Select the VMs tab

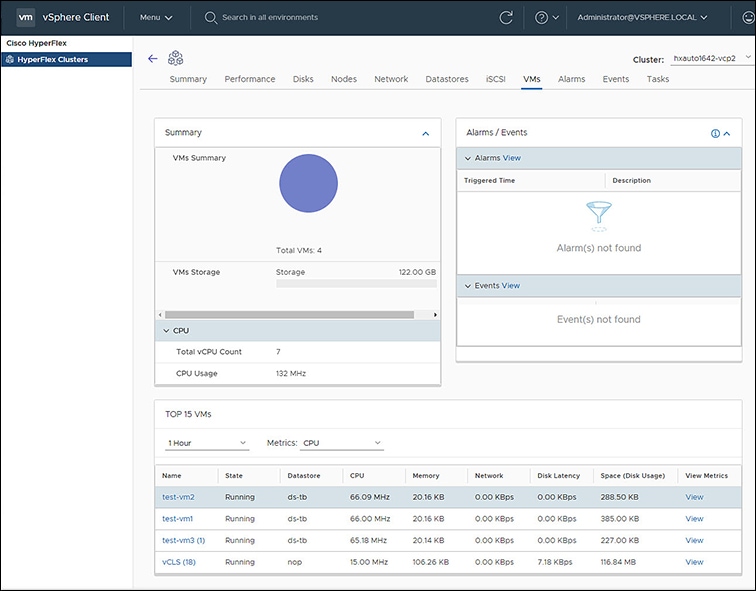point(532,79)
